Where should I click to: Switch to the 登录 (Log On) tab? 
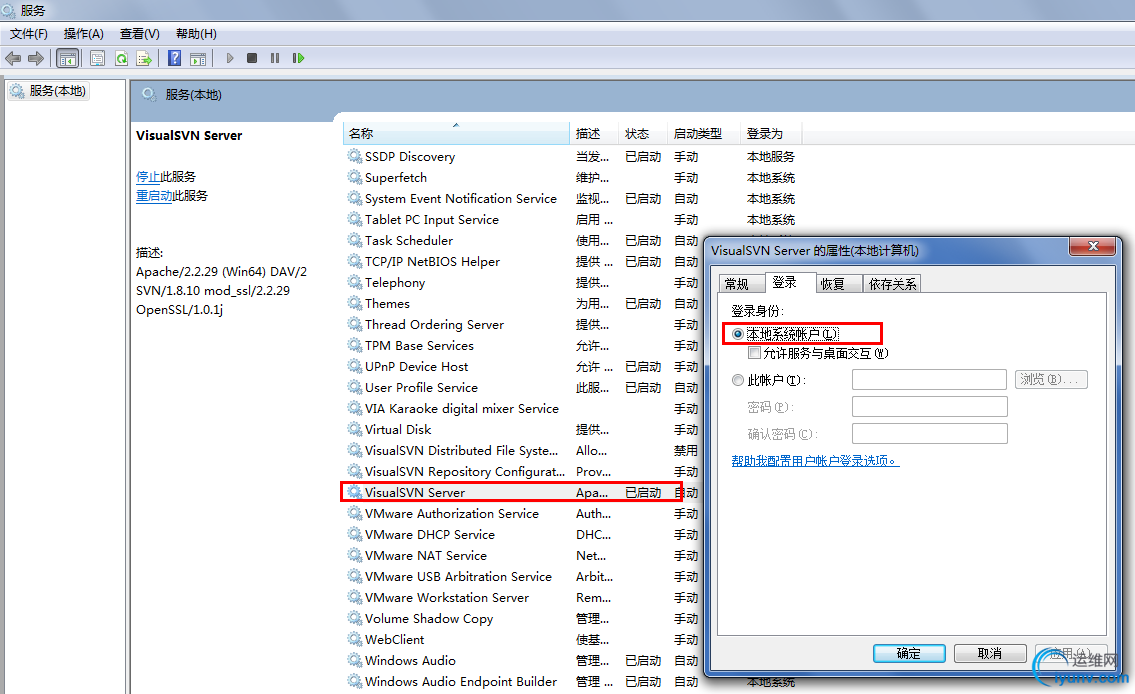point(790,282)
